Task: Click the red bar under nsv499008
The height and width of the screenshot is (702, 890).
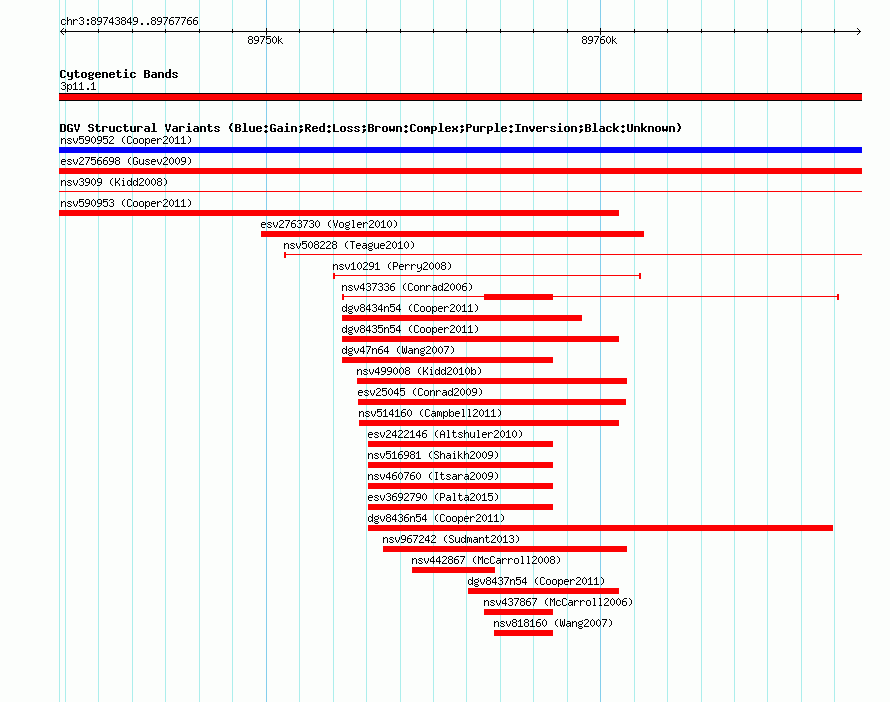Action: [x=492, y=381]
